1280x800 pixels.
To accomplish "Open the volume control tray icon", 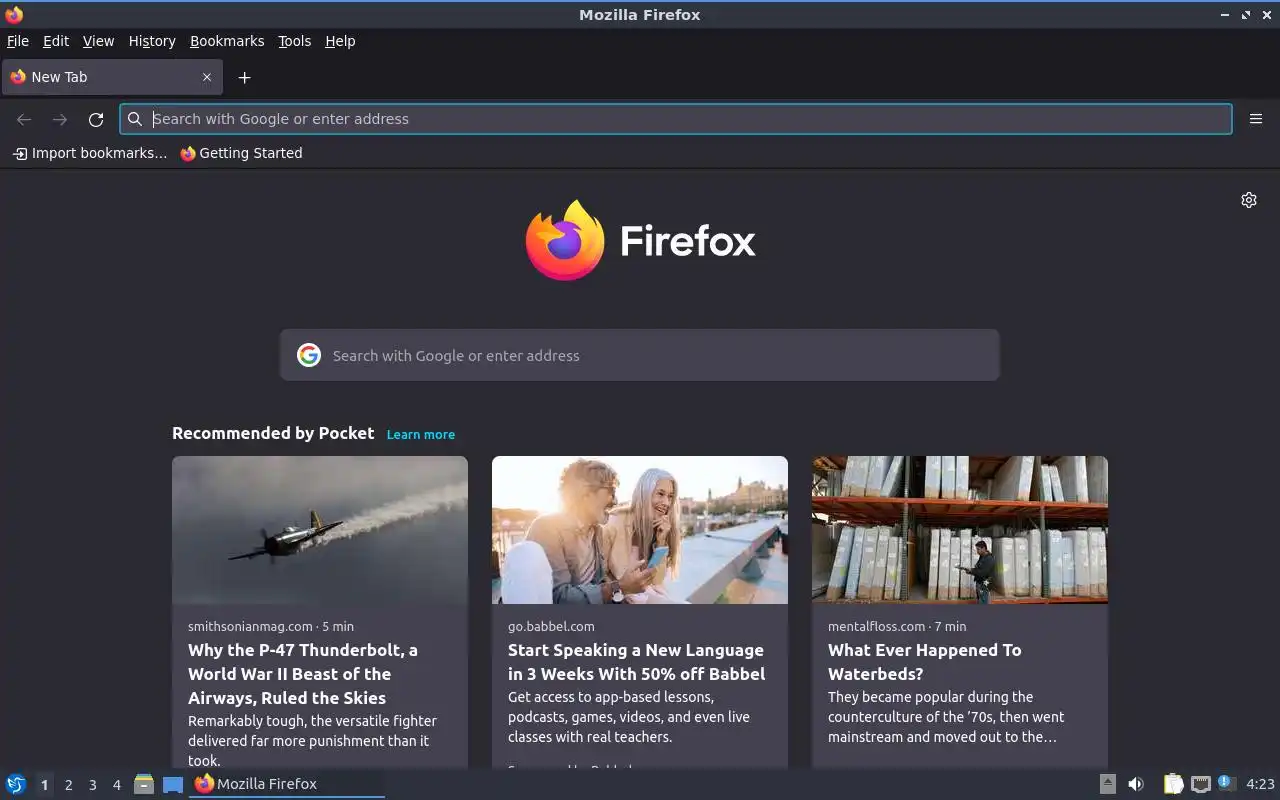I will [x=1136, y=784].
